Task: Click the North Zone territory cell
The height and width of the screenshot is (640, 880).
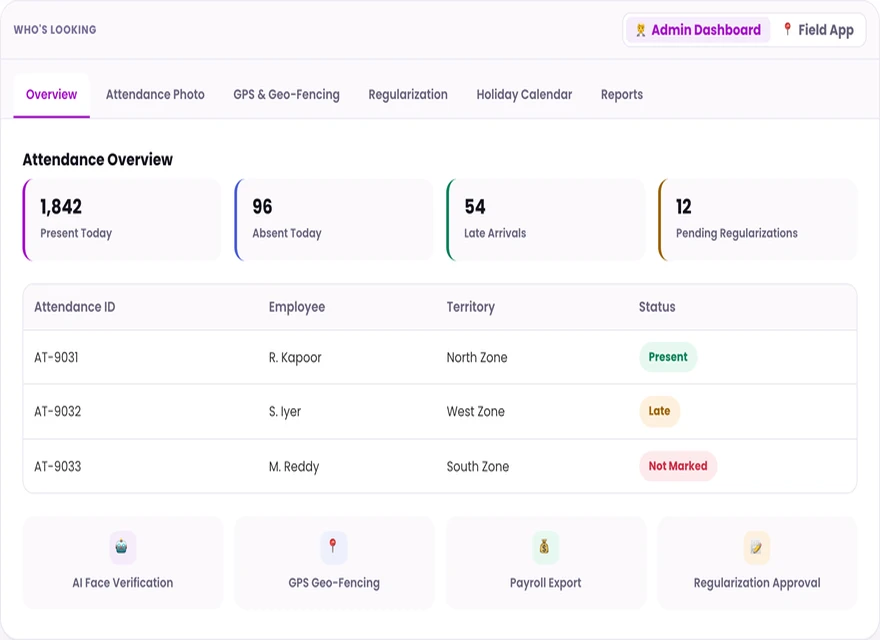Action: tap(477, 358)
